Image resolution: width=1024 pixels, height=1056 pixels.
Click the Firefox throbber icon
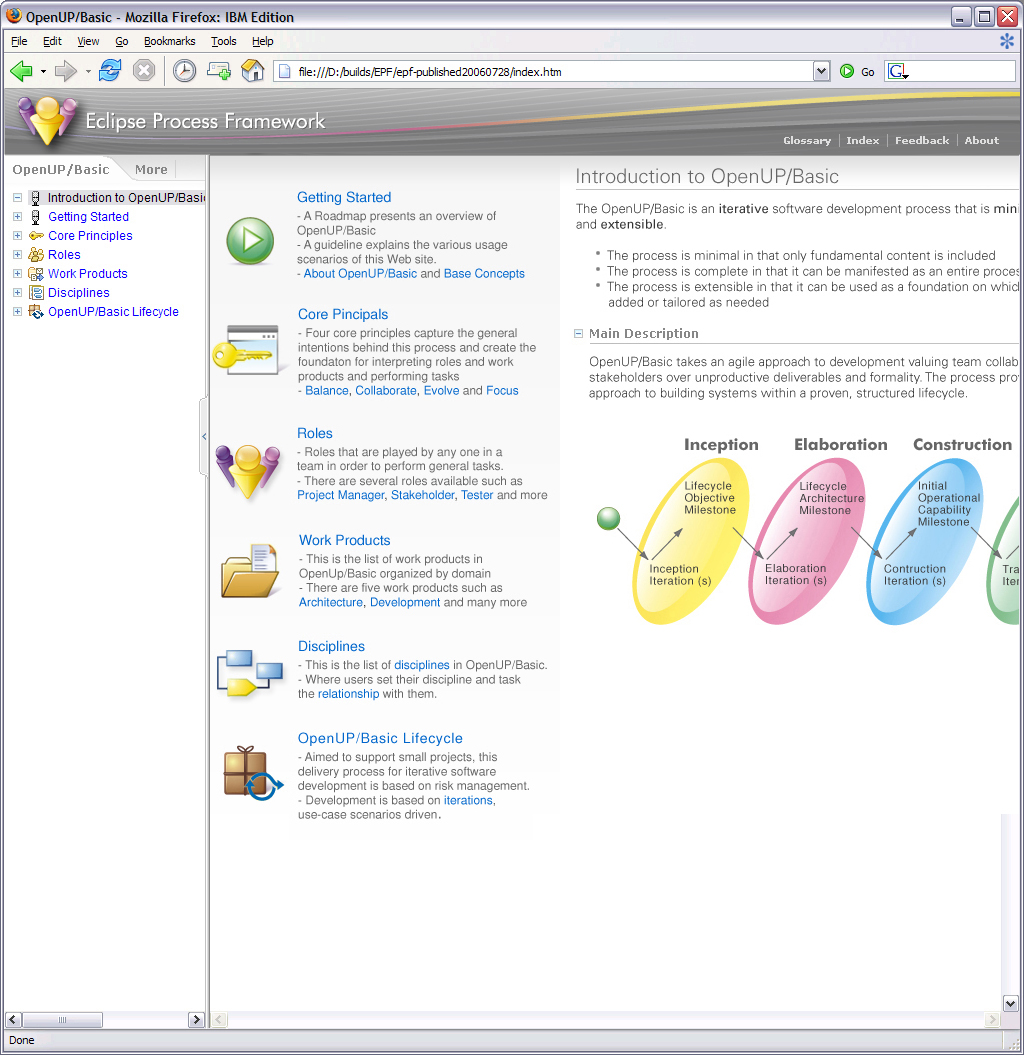tap(1006, 41)
